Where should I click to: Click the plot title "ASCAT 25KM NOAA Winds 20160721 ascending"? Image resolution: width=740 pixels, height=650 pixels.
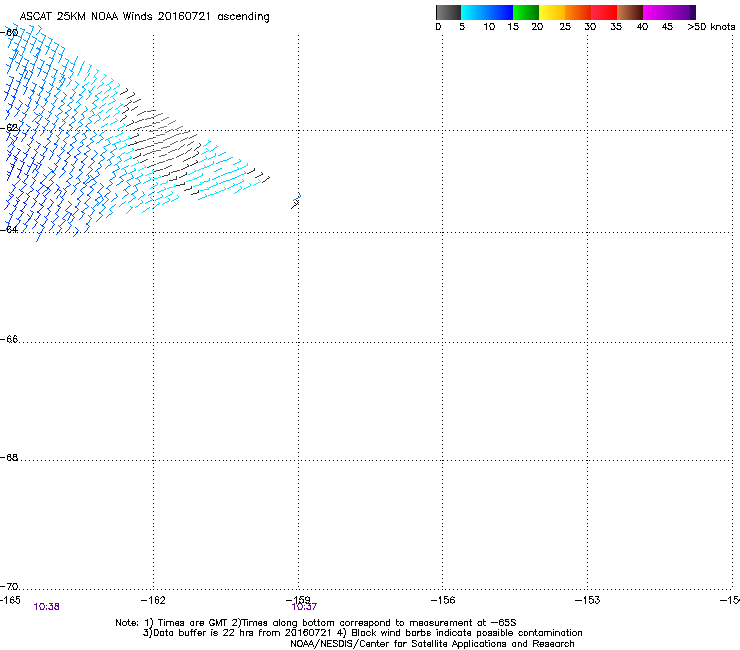click(x=144, y=17)
